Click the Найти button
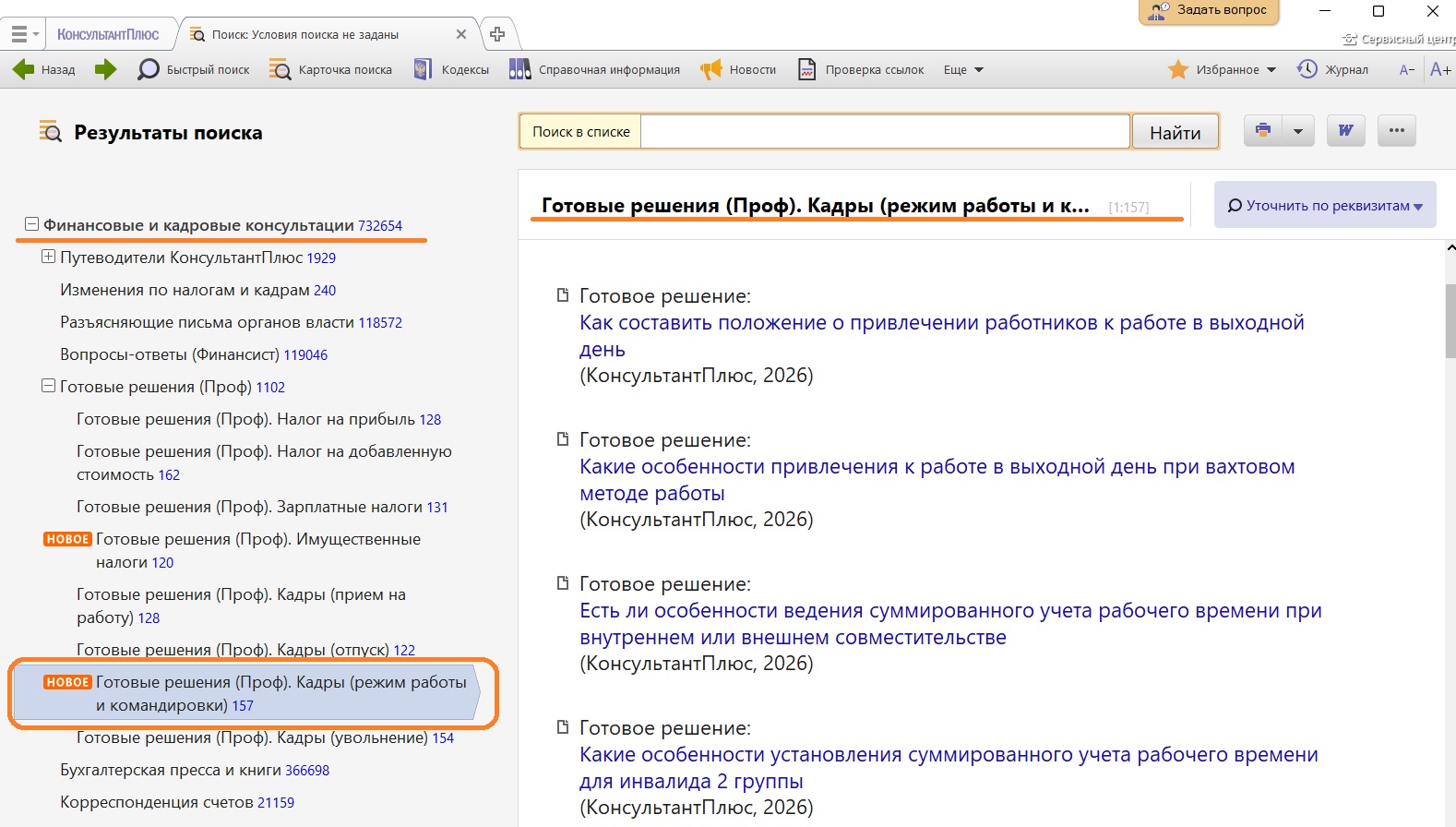 1176,132
